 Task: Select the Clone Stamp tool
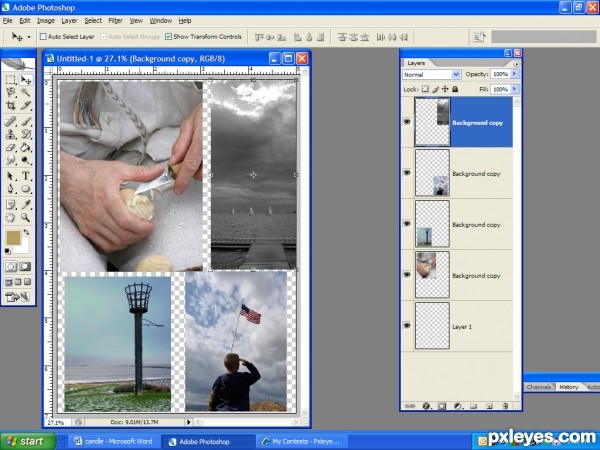[11, 134]
